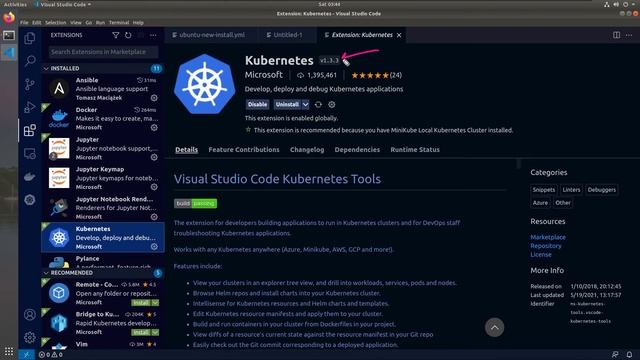This screenshot has height=360, width=640.
Task: Open manage gear for Docker extension
Action: 154,128
